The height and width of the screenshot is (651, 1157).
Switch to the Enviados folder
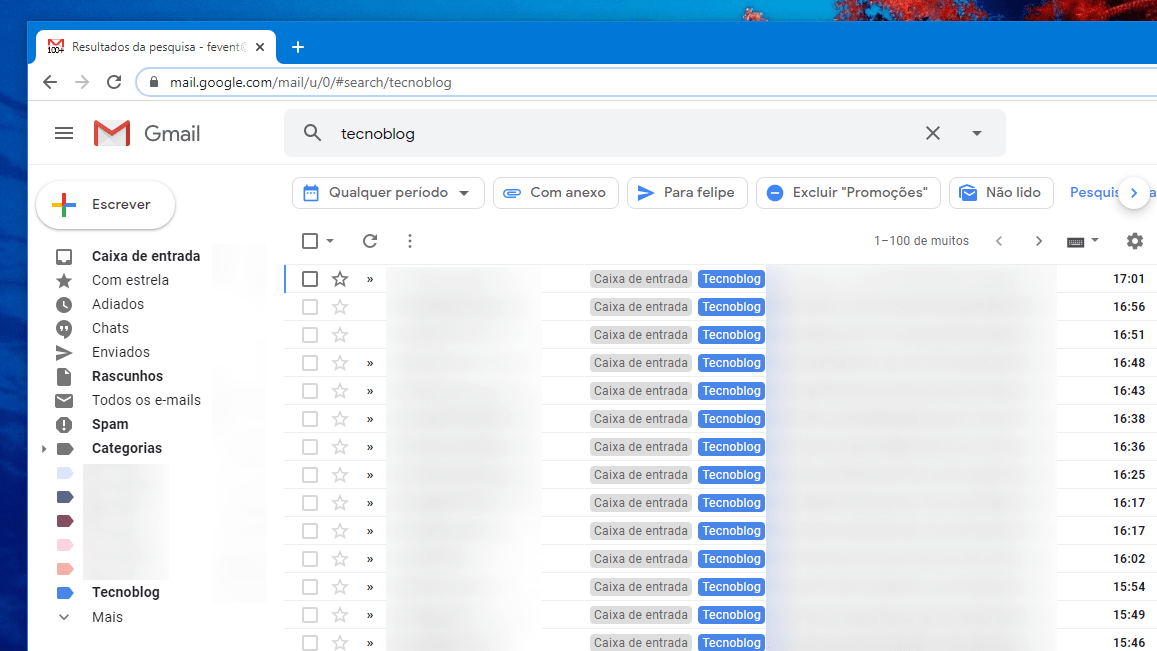point(120,351)
